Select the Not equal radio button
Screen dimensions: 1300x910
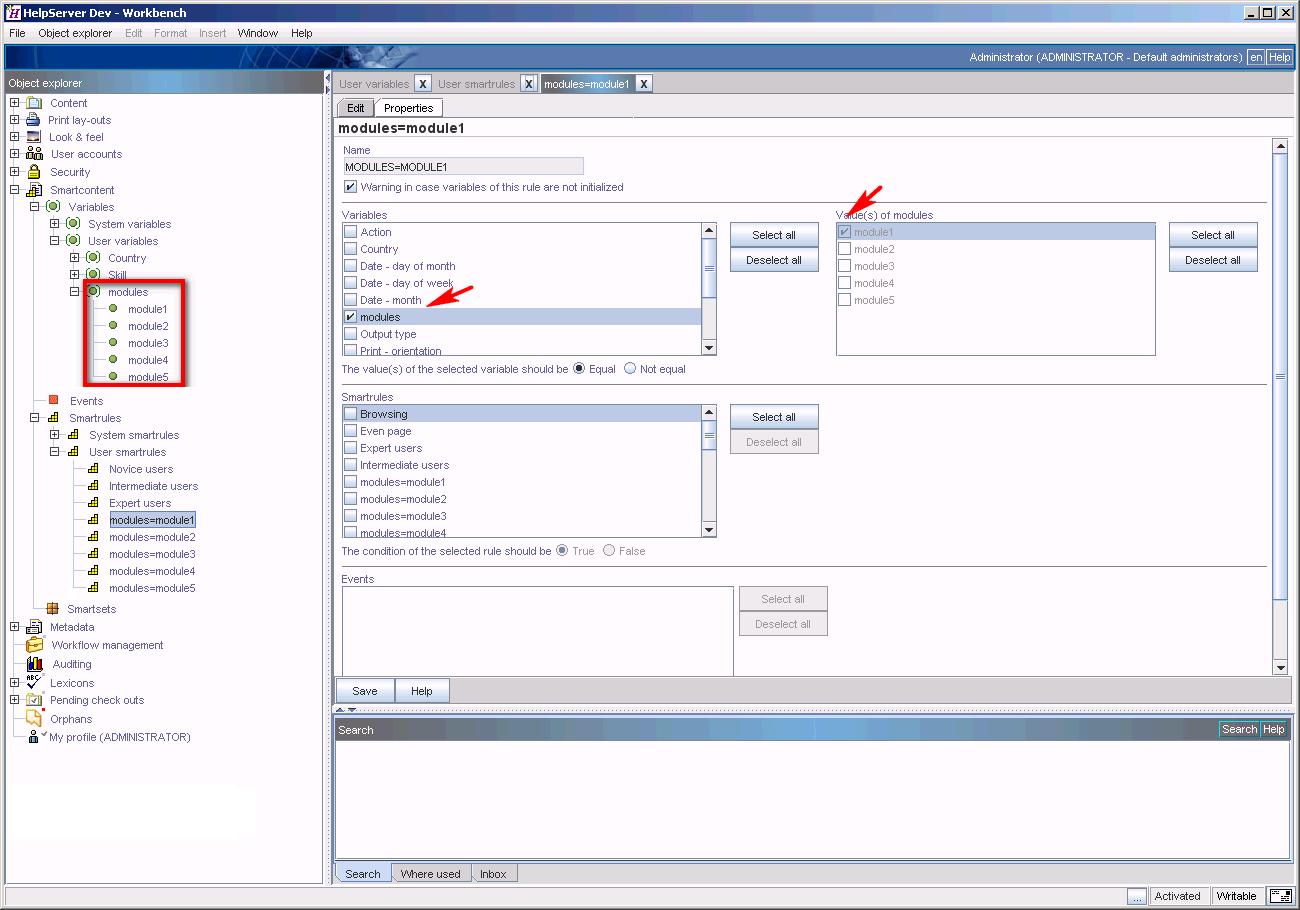pyautogui.click(x=630, y=369)
